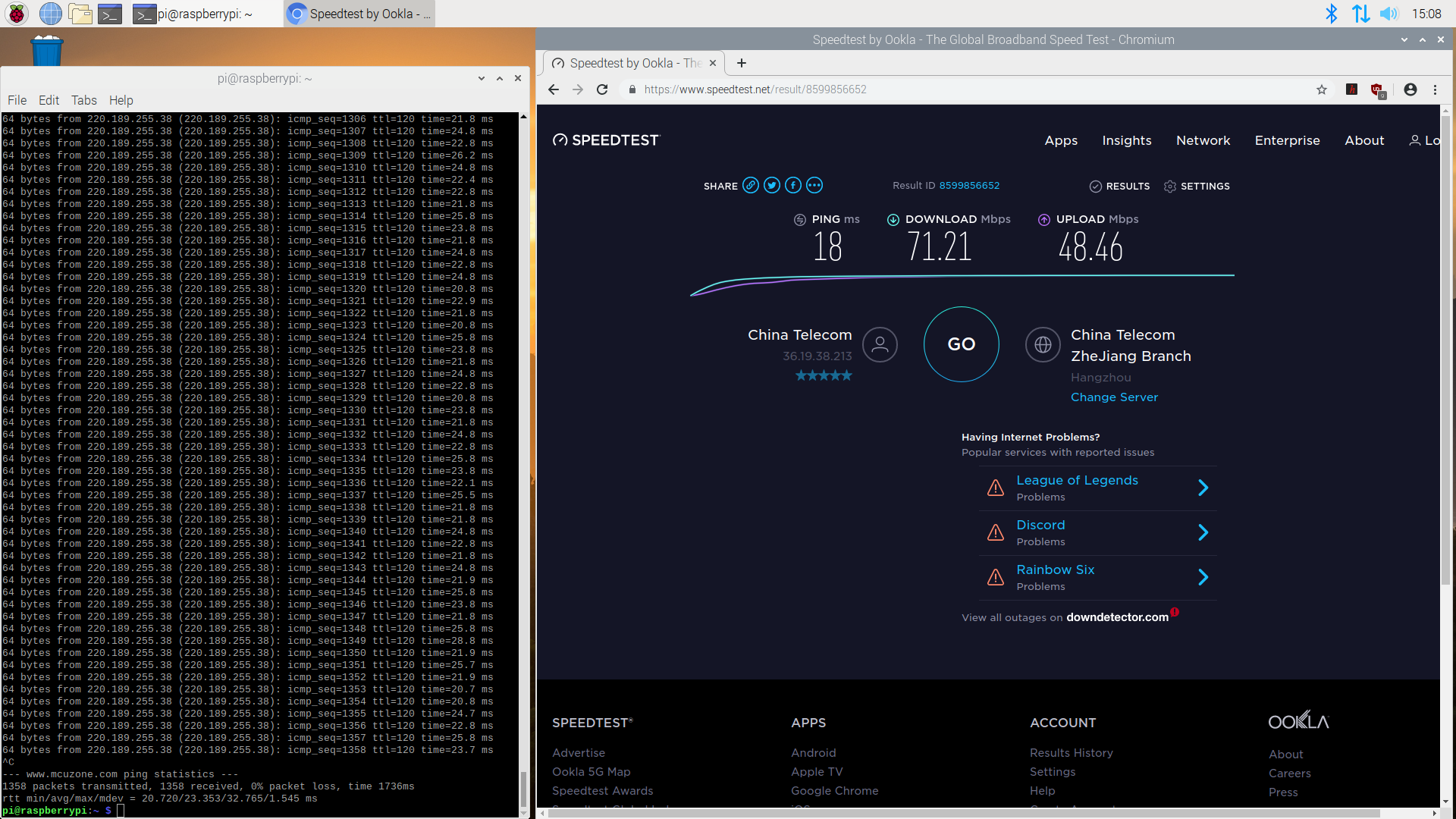Open the file manager folder icon

80,14
